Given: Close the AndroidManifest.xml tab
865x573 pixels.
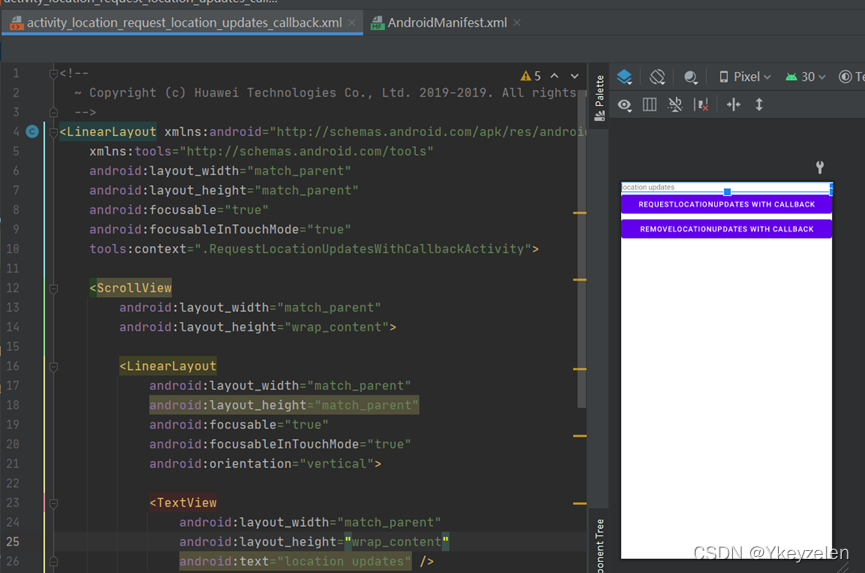Looking at the screenshot, I should 516,23.
